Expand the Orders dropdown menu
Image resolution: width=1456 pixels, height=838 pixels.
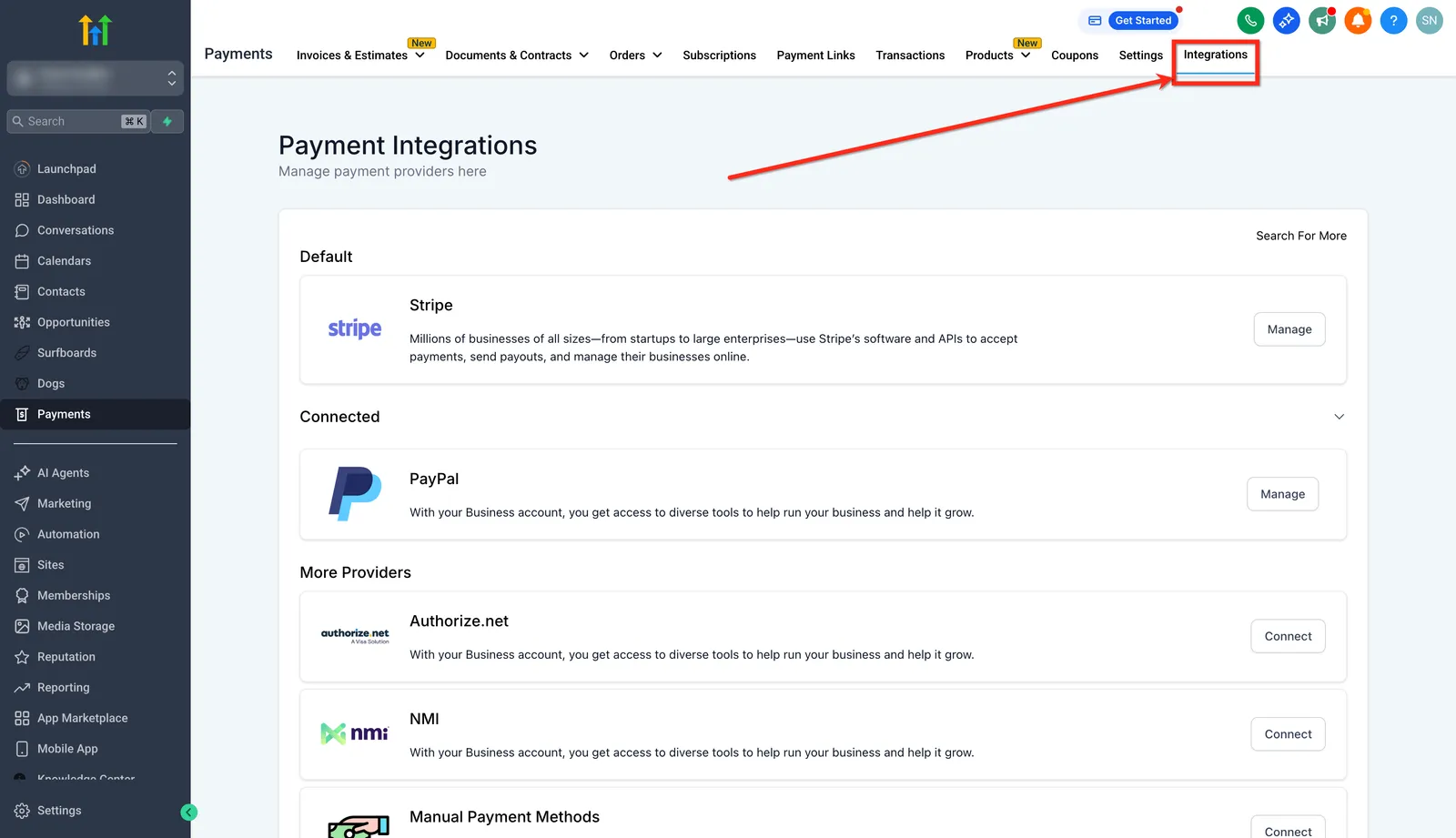(x=635, y=55)
